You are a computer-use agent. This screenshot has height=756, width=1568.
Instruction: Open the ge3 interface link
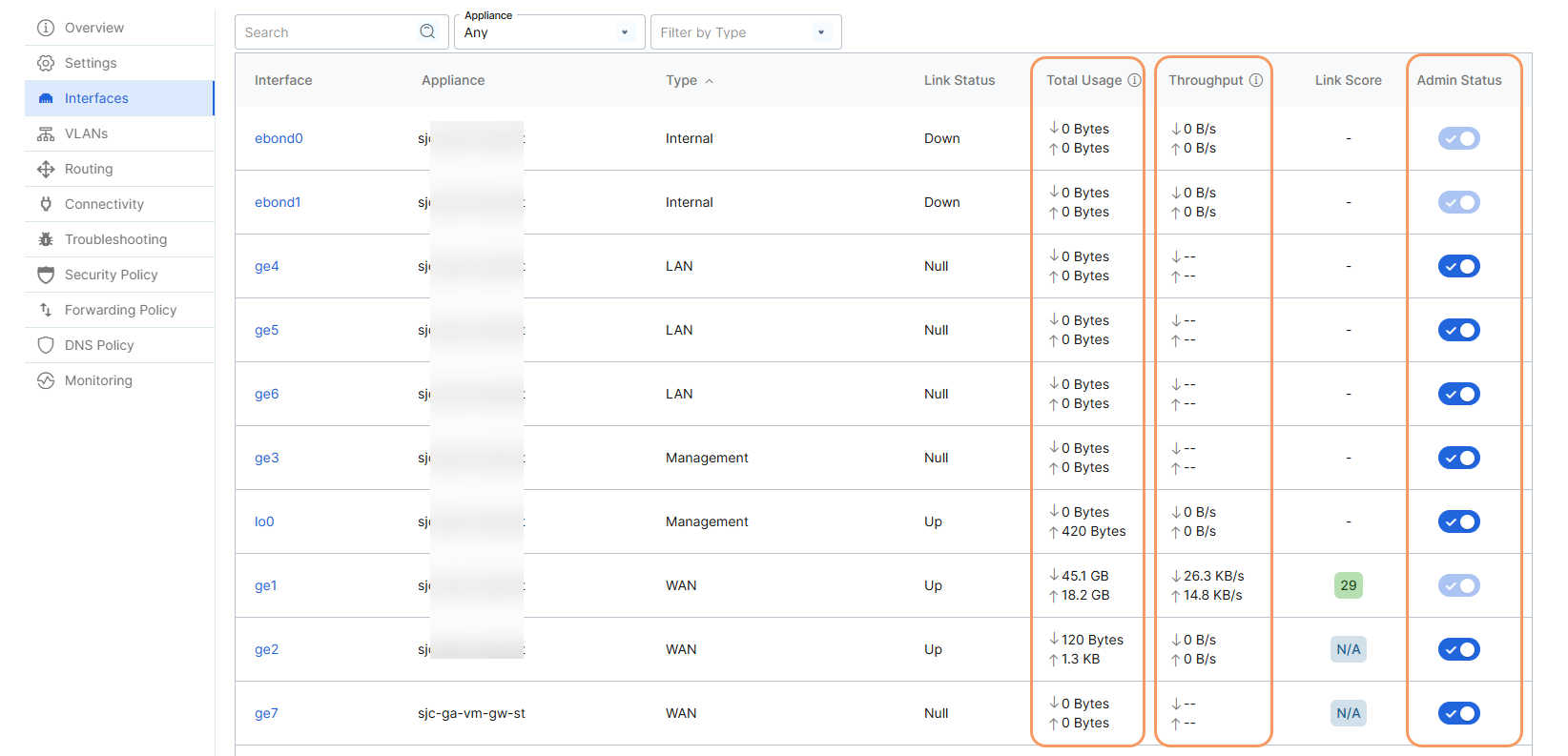click(266, 458)
